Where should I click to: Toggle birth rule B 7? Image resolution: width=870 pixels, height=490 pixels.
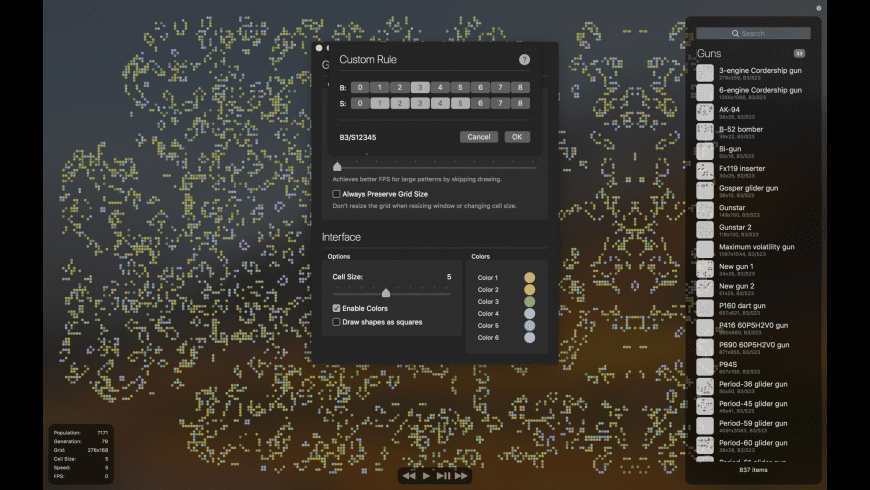click(500, 87)
